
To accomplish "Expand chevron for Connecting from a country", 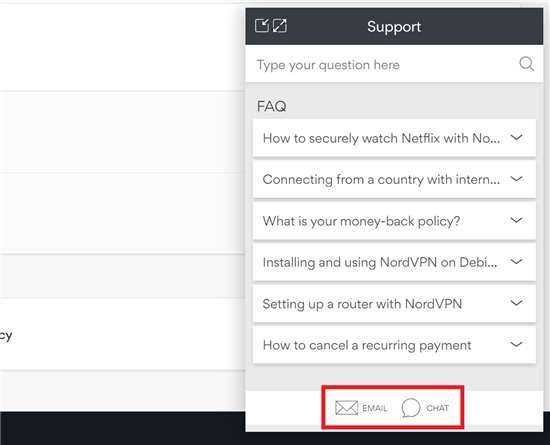I will (x=516, y=179).
